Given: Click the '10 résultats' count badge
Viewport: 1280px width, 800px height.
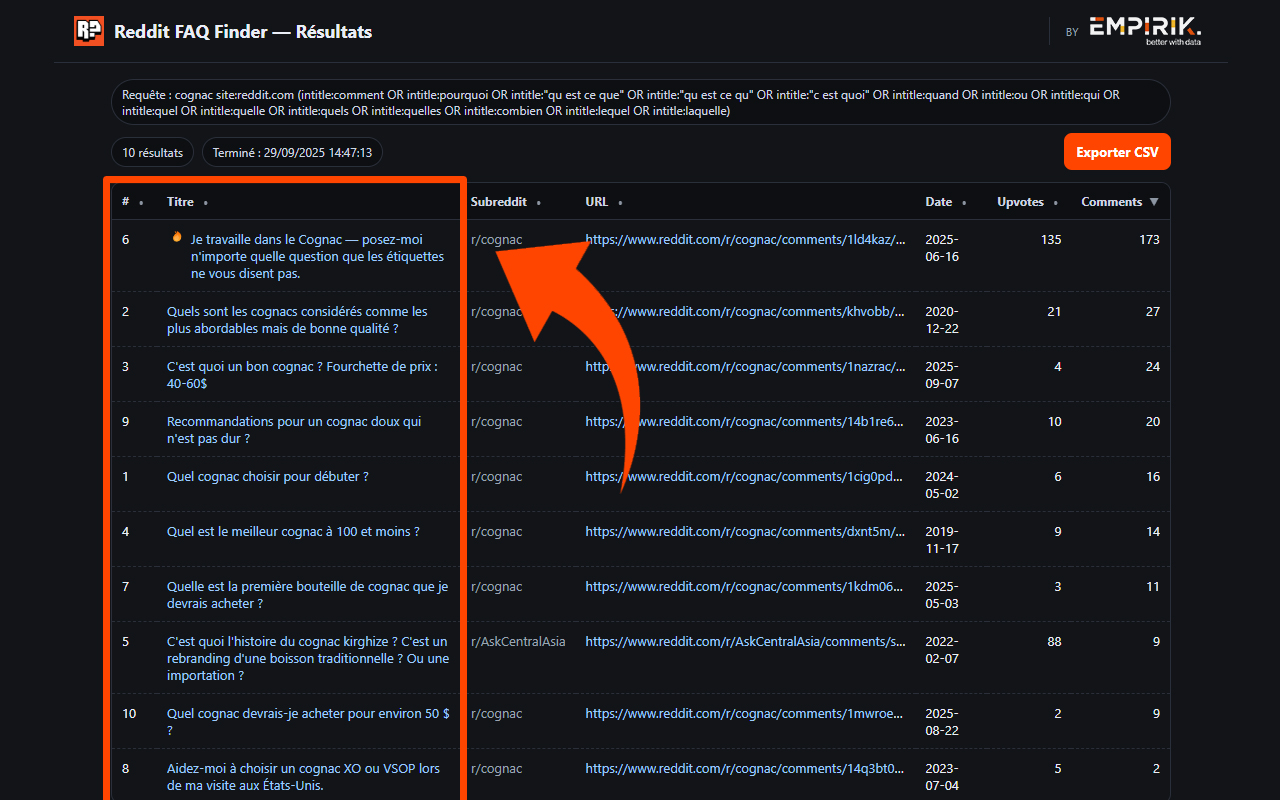Looking at the screenshot, I should pyautogui.click(x=153, y=153).
